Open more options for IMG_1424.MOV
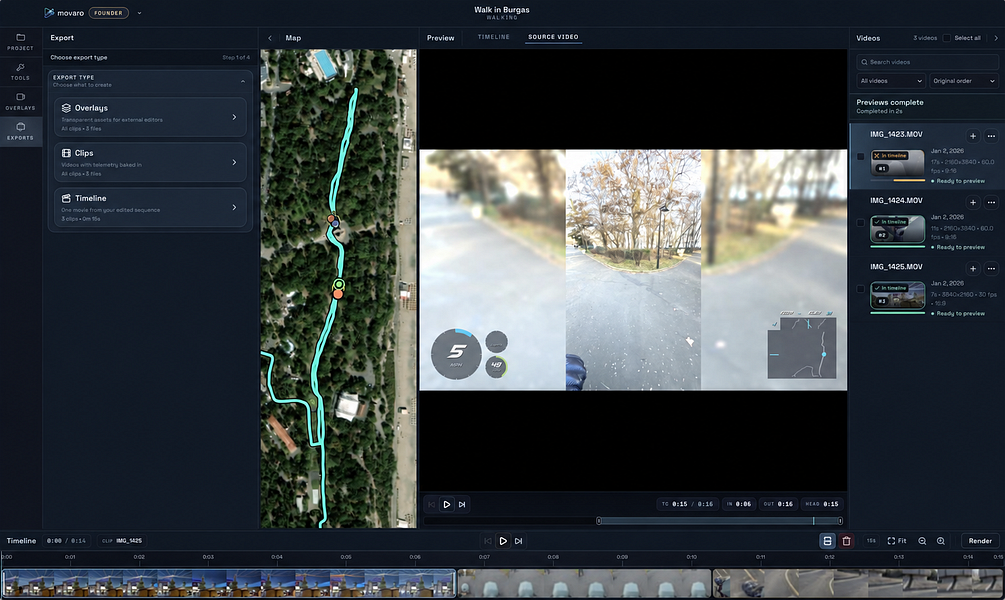 [992, 203]
